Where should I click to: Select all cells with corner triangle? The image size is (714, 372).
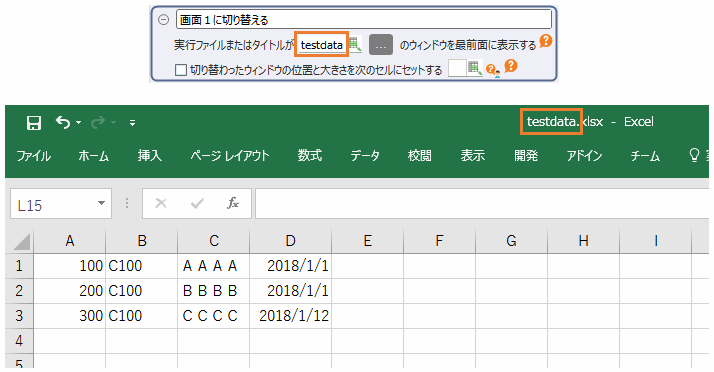21,241
